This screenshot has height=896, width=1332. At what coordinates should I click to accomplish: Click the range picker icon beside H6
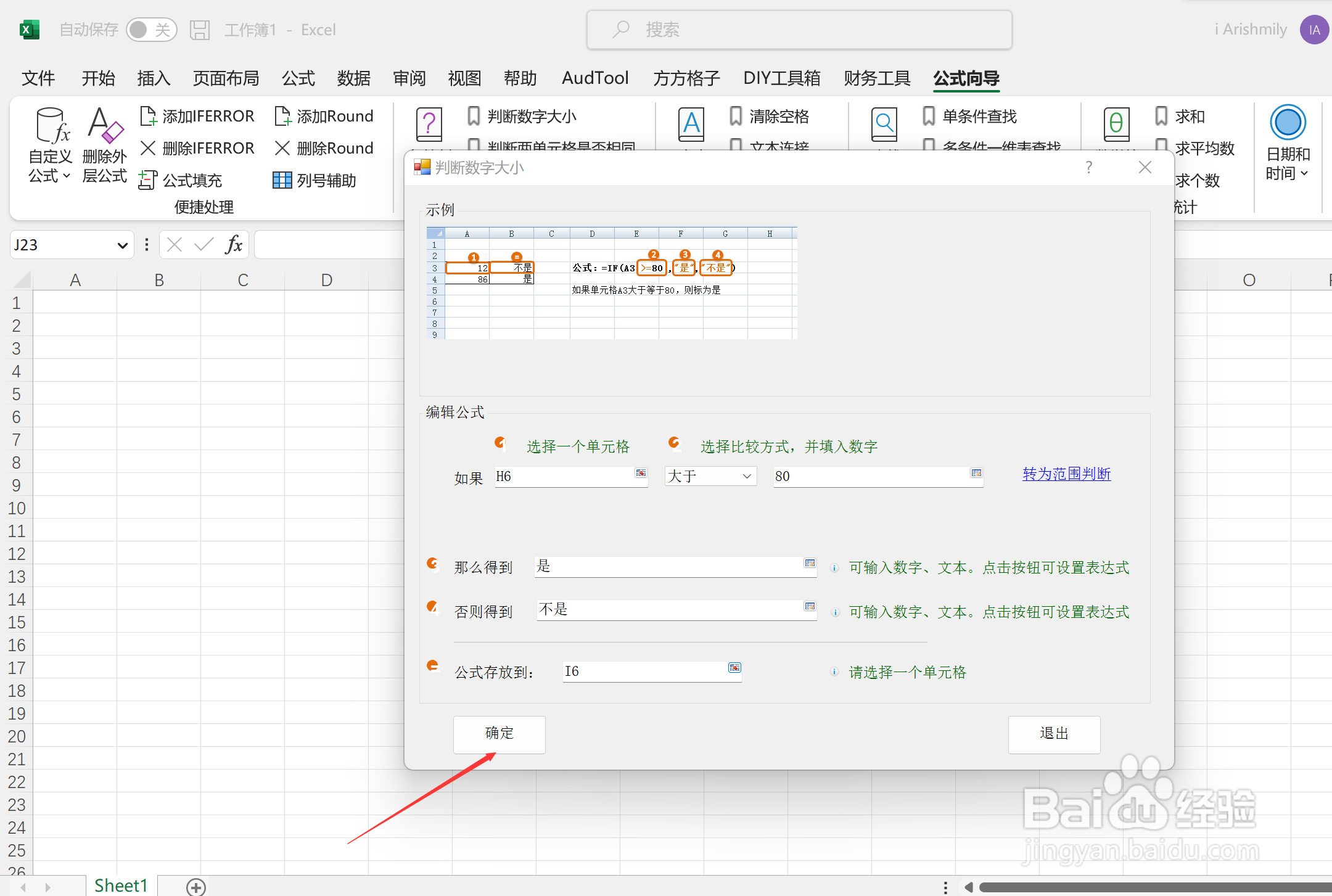pyautogui.click(x=641, y=473)
